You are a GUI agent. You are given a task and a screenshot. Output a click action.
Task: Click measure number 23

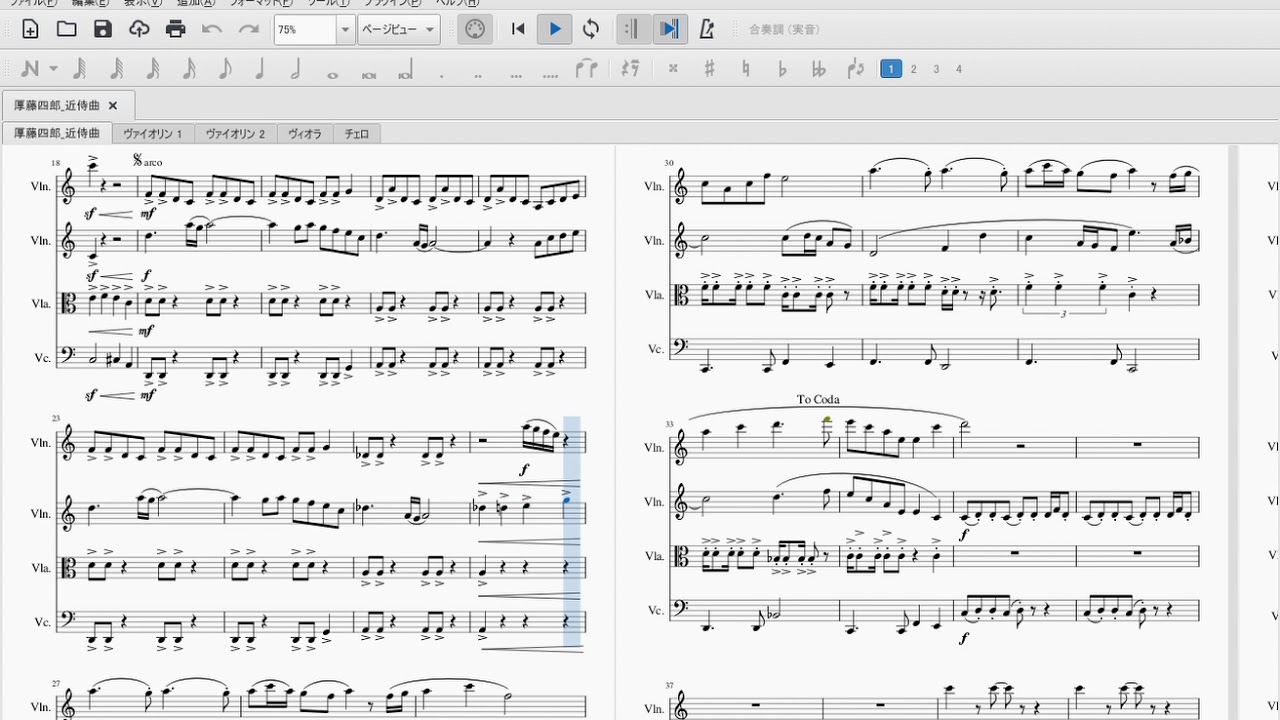(56, 419)
